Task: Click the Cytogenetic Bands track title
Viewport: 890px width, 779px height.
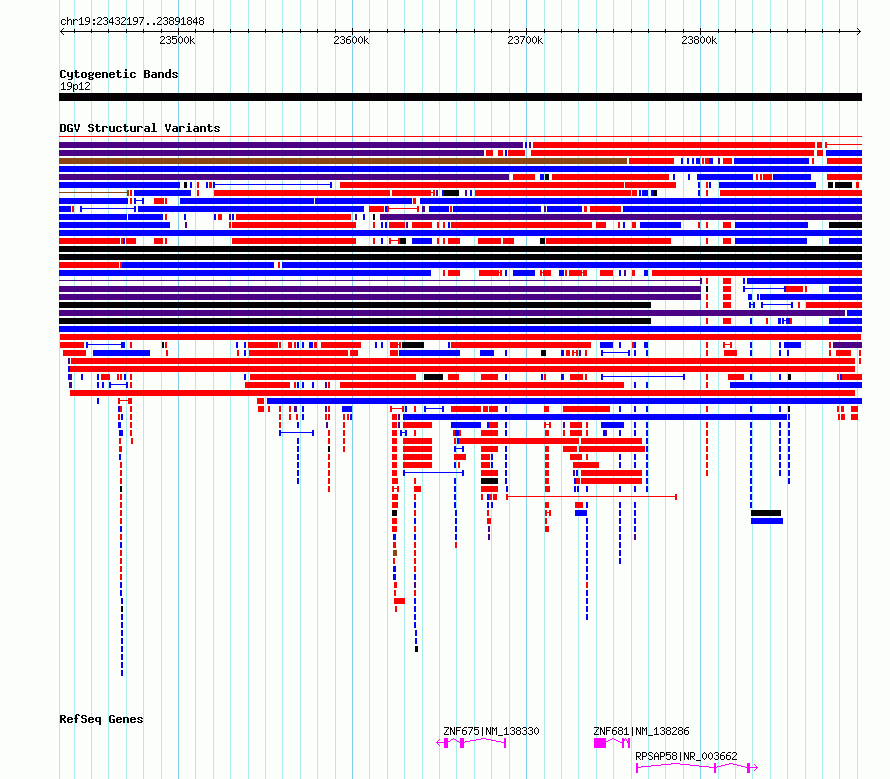Action: coord(119,74)
